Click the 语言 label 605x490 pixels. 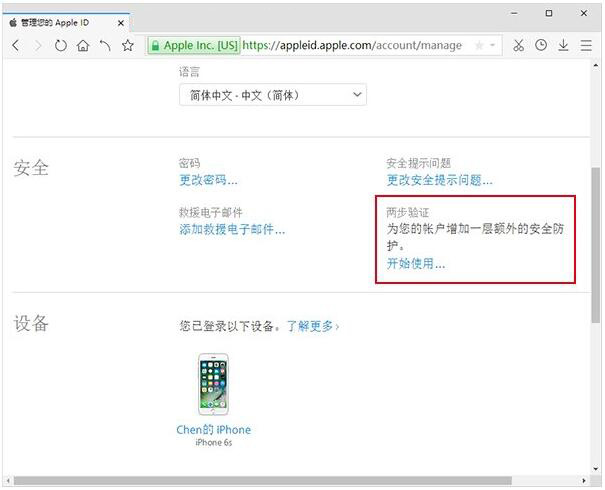(x=189, y=72)
